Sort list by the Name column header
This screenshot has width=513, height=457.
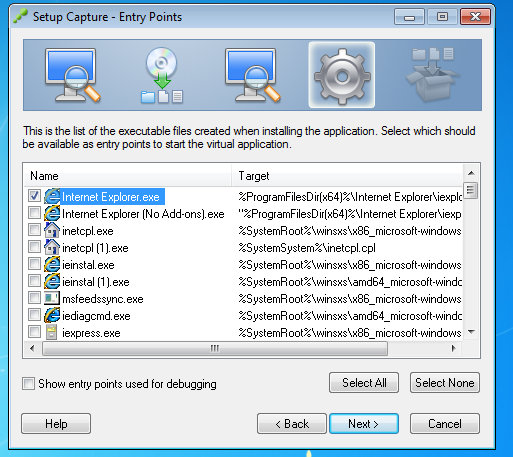[x=128, y=176]
